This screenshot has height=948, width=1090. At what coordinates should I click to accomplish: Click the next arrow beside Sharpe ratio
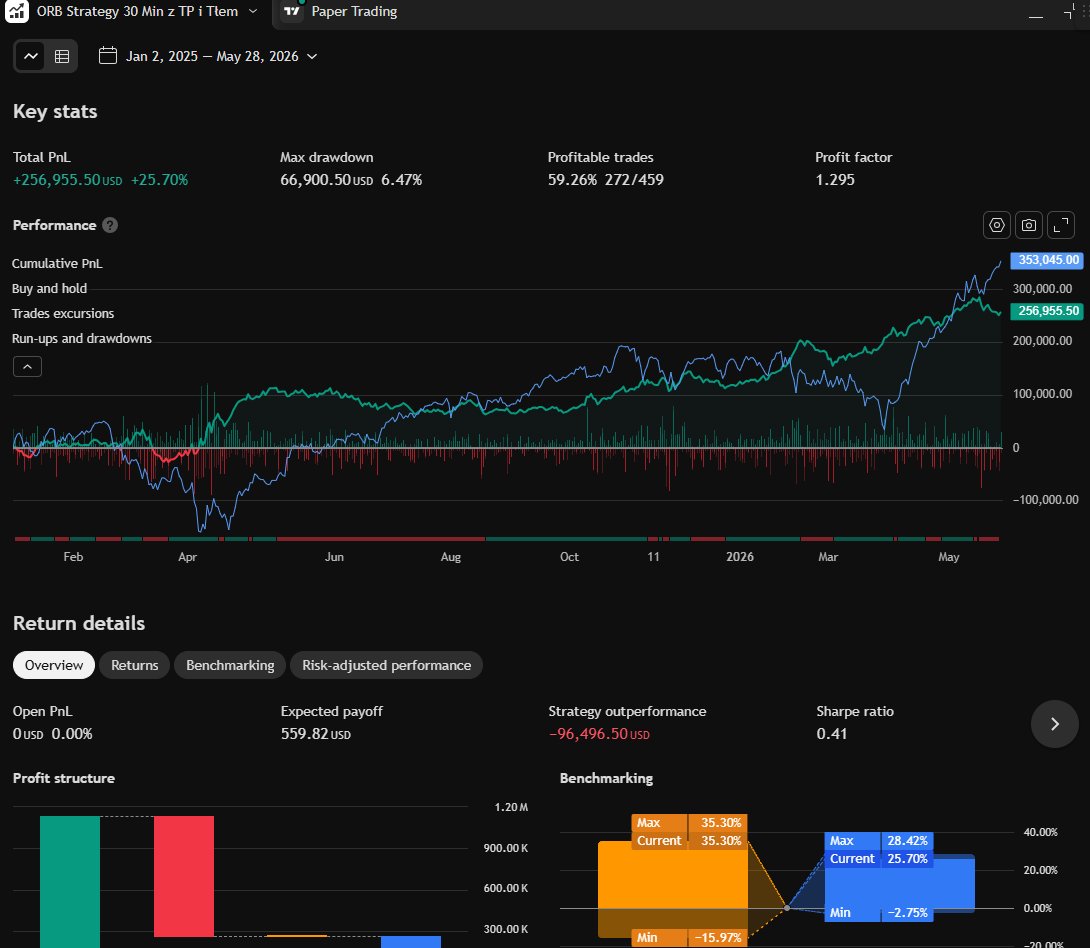[x=1055, y=724]
